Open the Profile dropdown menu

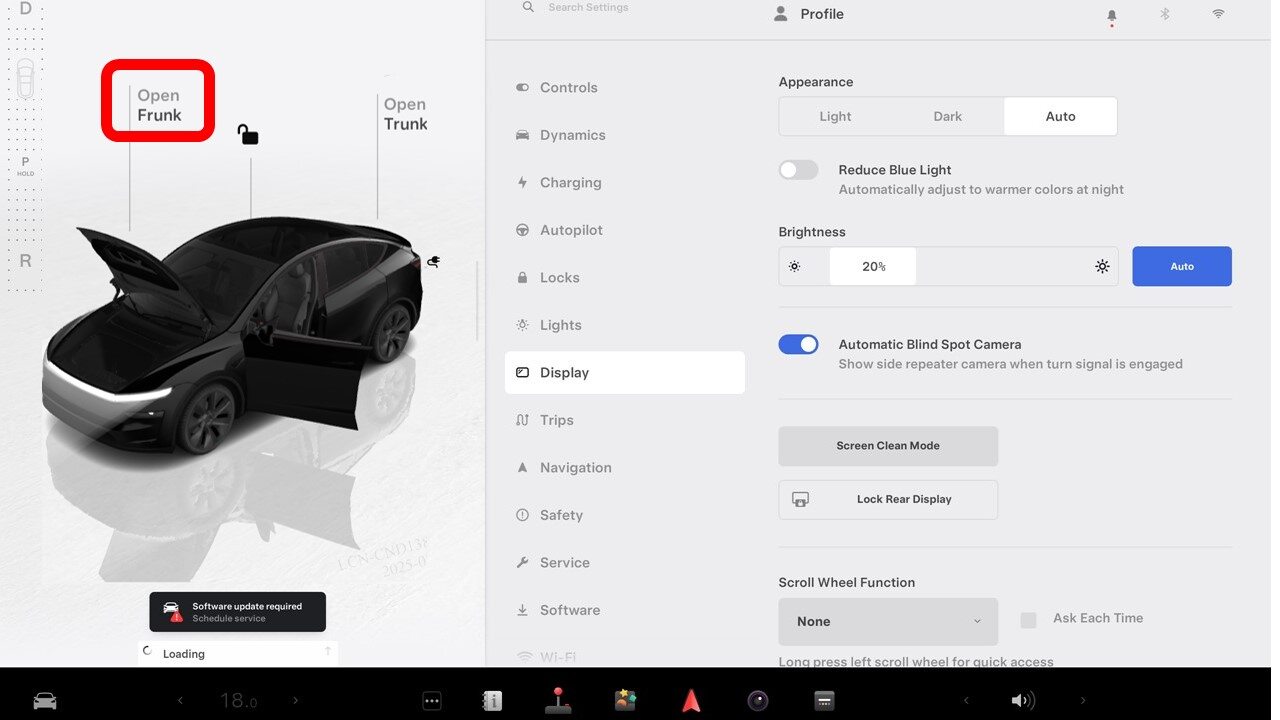pyautogui.click(x=810, y=14)
